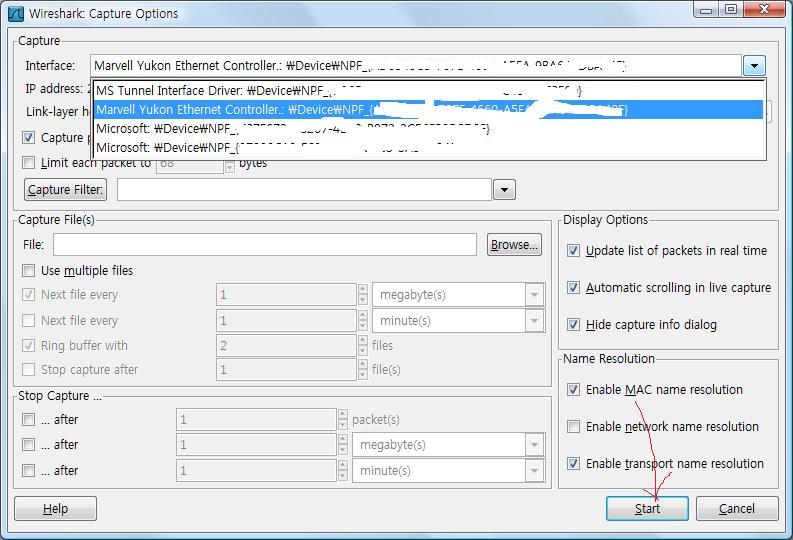Image resolution: width=793 pixels, height=540 pixels.
Task: Open the Interface dropdown arrow
Action: 754,66
